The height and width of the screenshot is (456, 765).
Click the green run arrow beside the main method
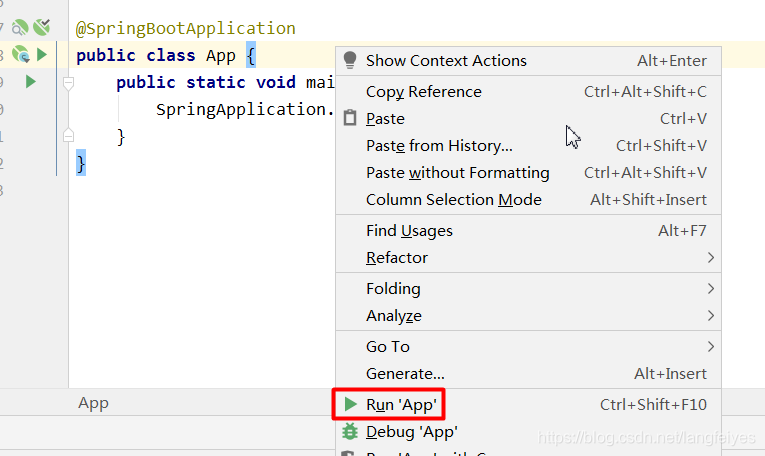coord(31,81)
